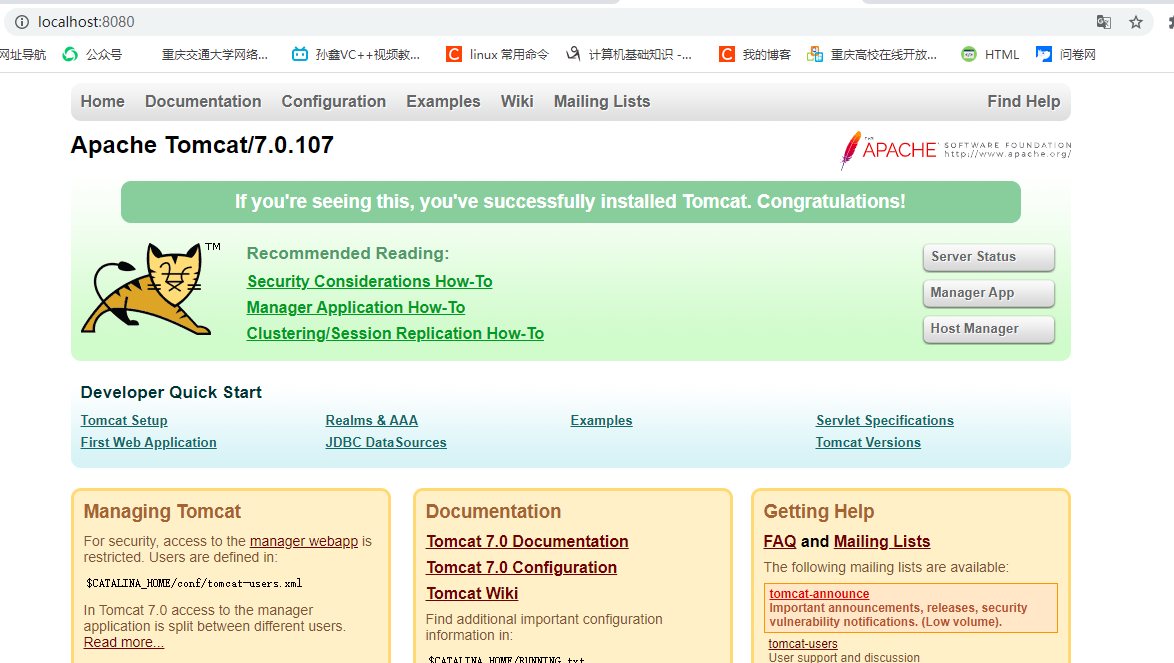
Task: Click the Server Status button
Action: pos(988,257)
